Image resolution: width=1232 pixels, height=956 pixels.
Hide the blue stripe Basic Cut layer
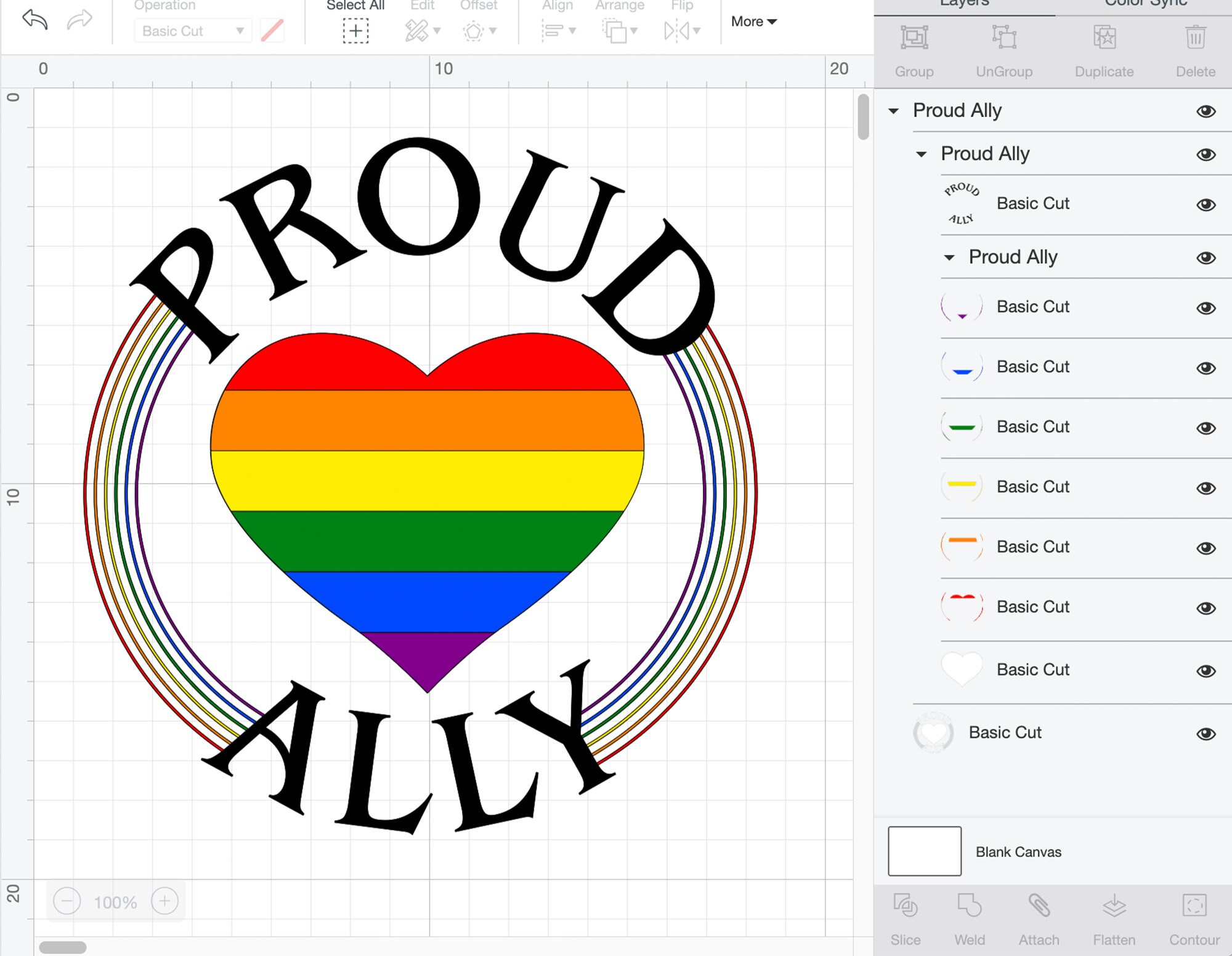coord(1206,368)
